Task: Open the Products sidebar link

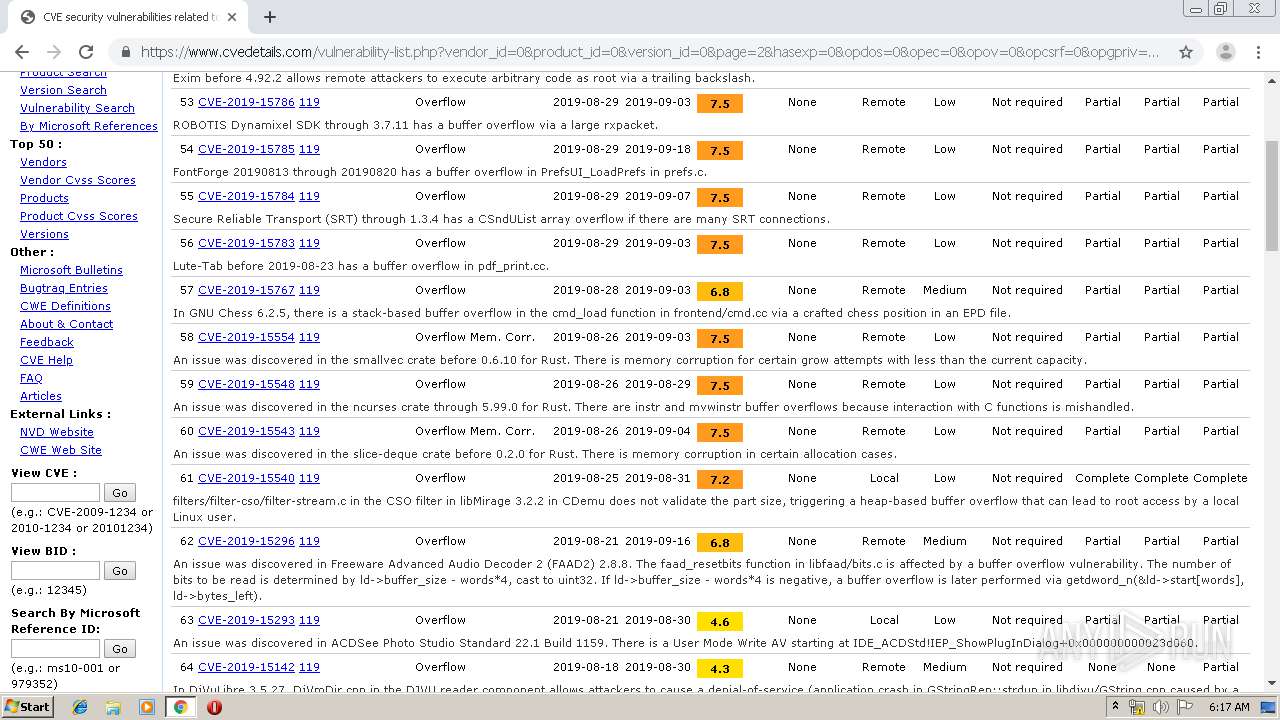Action: click(44, 198)
